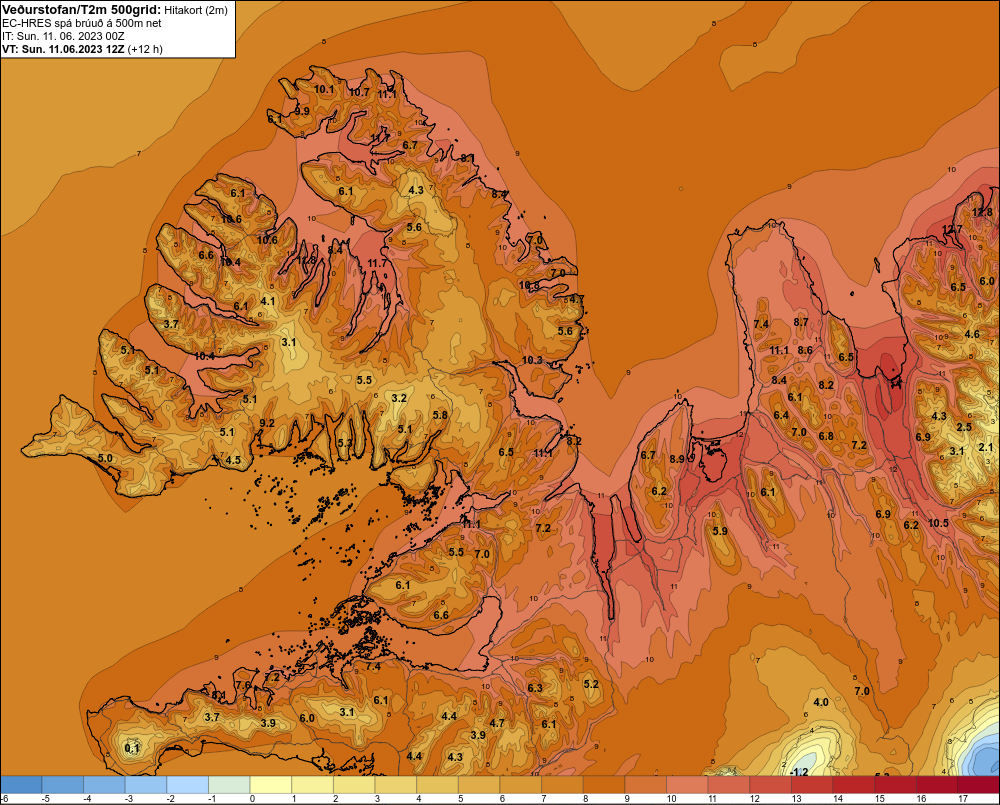Select the 7.6 temperature label
This screenshot has width=1000, height=805.
(x=243, y=685)
